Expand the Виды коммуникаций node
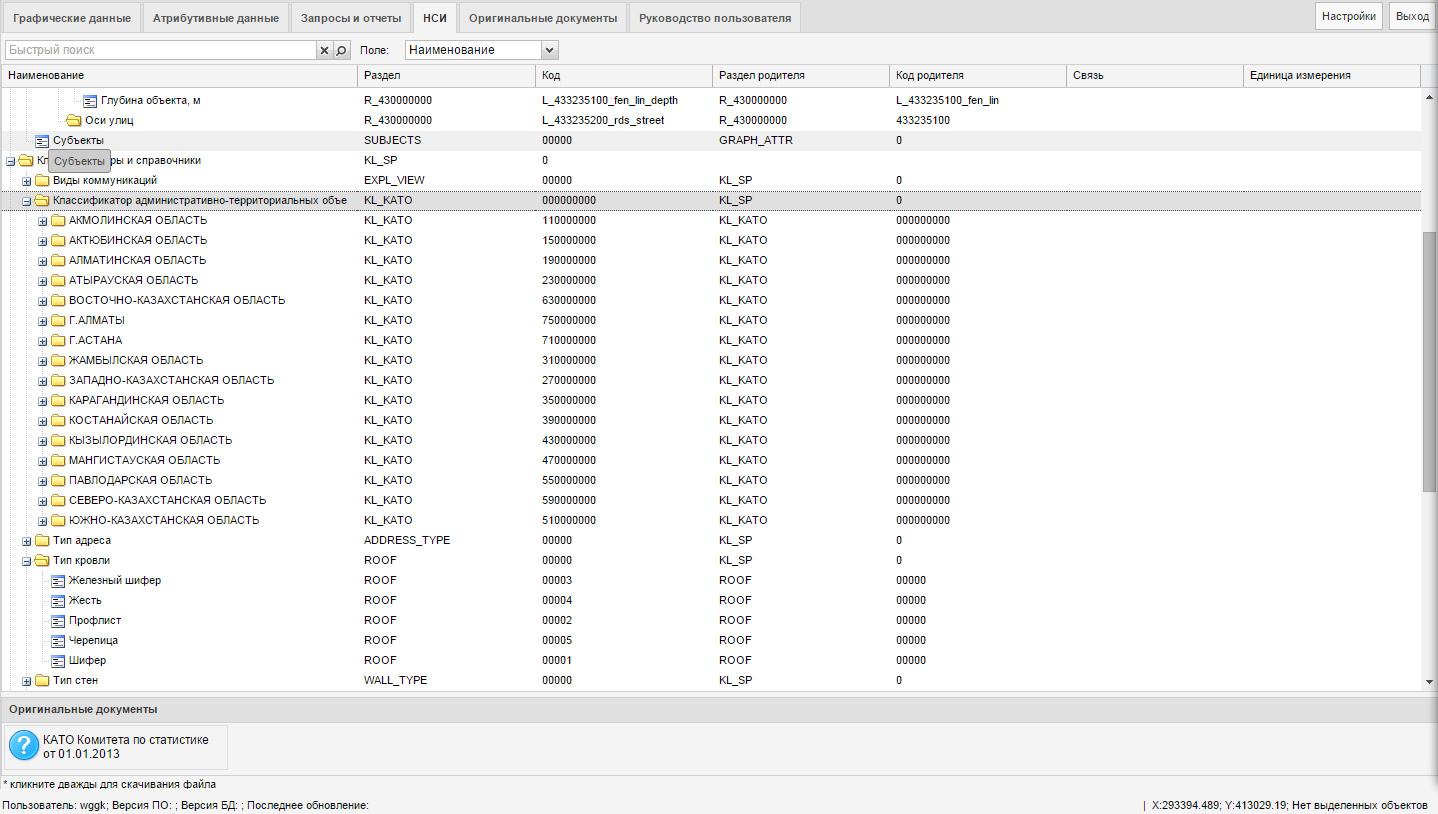The image size is (1438, 814). click(27, 181)
